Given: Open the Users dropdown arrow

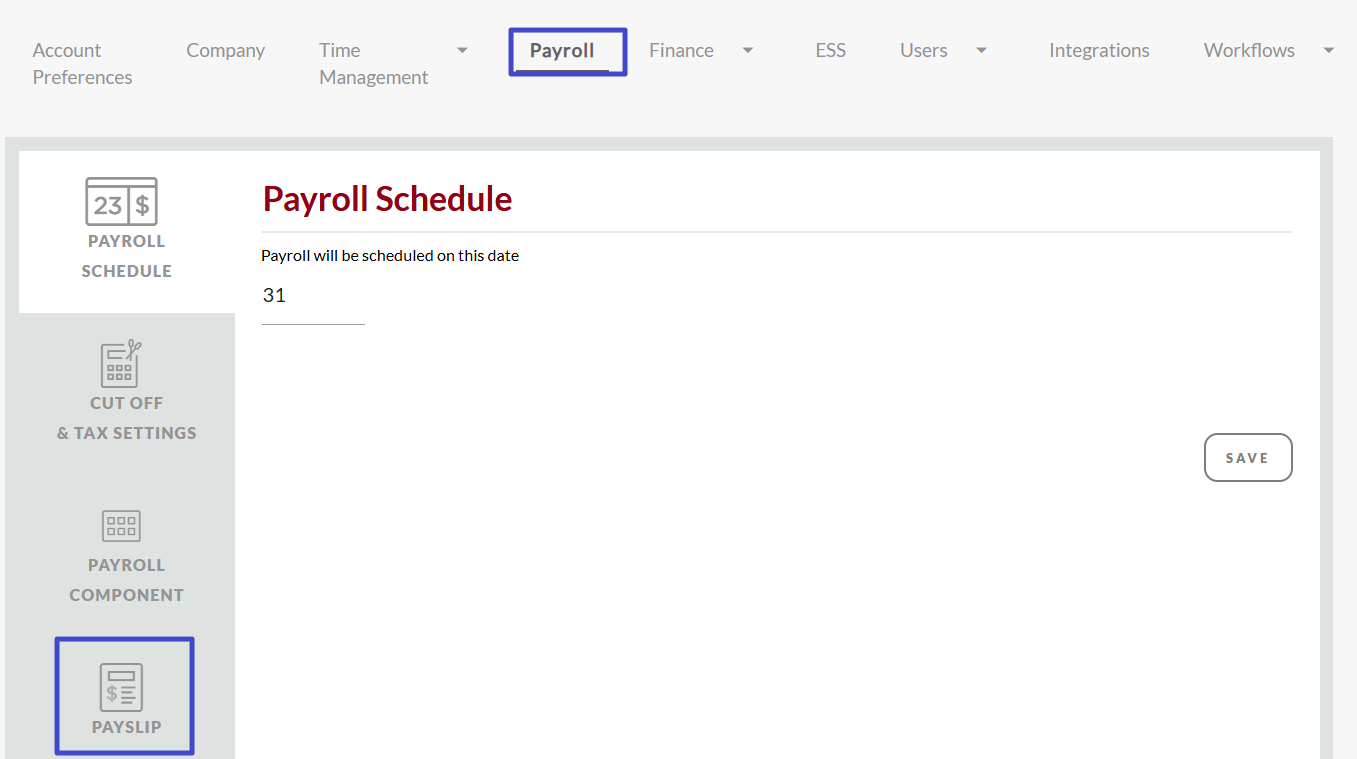Looking at the screenshot, I should coord(981,51).
